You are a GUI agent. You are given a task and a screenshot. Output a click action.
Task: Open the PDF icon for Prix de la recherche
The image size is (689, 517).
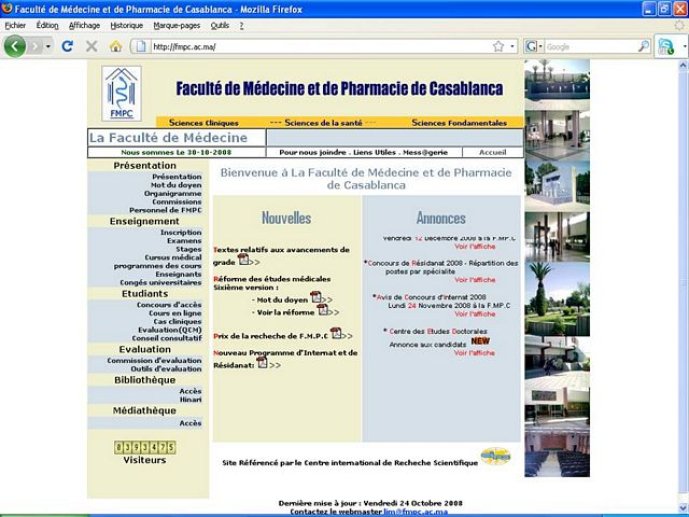point(336,333)
